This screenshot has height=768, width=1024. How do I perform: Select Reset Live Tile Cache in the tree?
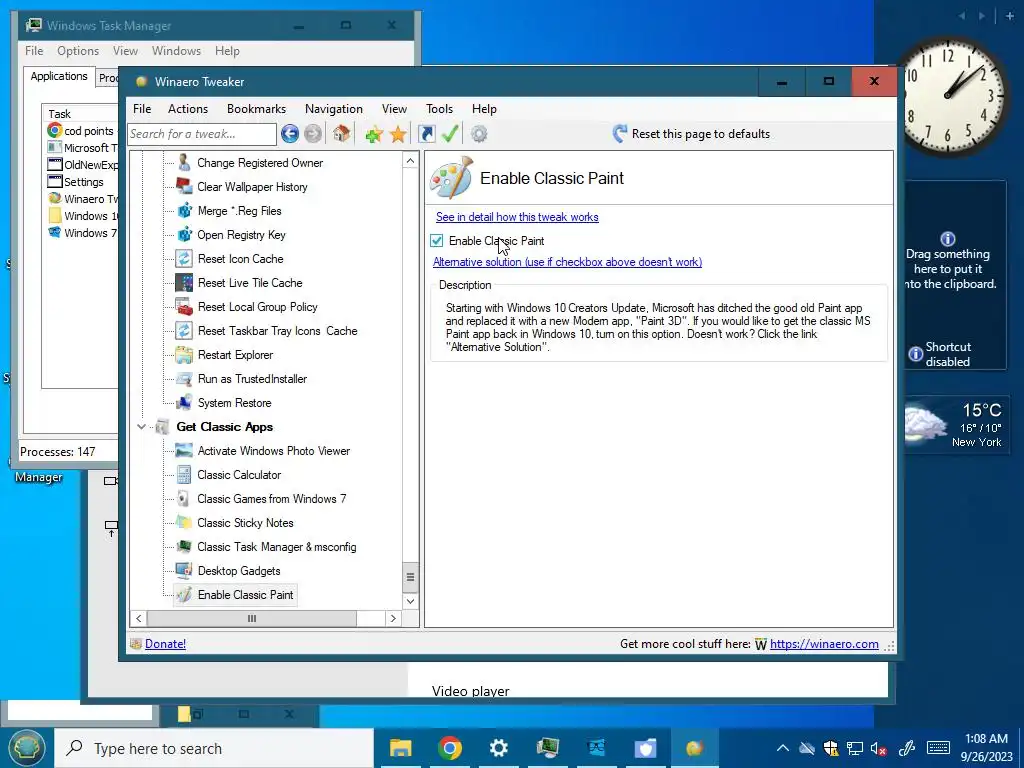click(x=250, y=283)
